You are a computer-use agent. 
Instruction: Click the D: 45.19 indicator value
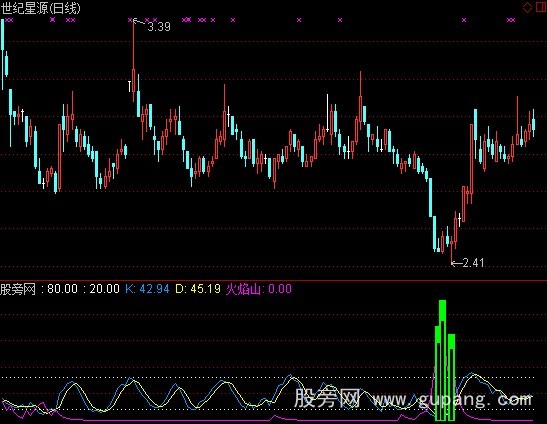pos(198,289)
